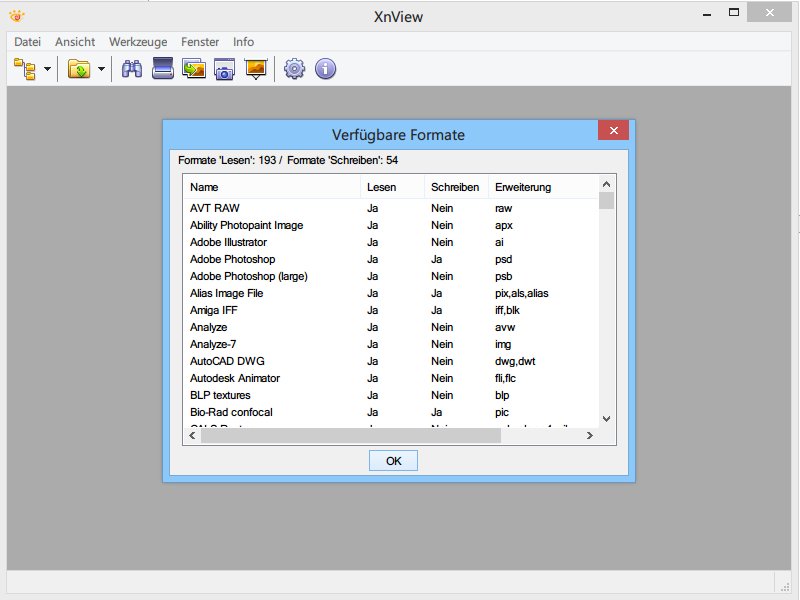Image resolution: width=800 pixels, height=600 pixels.
Task: Select the Bio-Rad confocal row
Action: tap(391, 412)
